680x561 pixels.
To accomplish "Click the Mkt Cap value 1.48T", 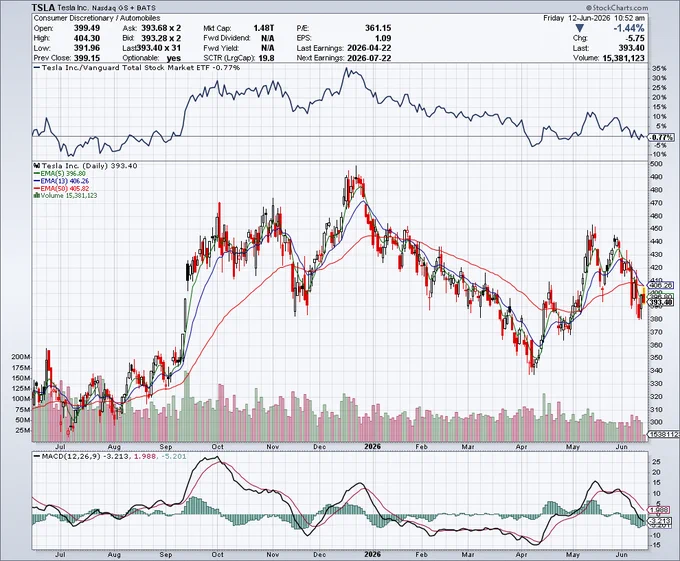I will [x=264, y=28].
